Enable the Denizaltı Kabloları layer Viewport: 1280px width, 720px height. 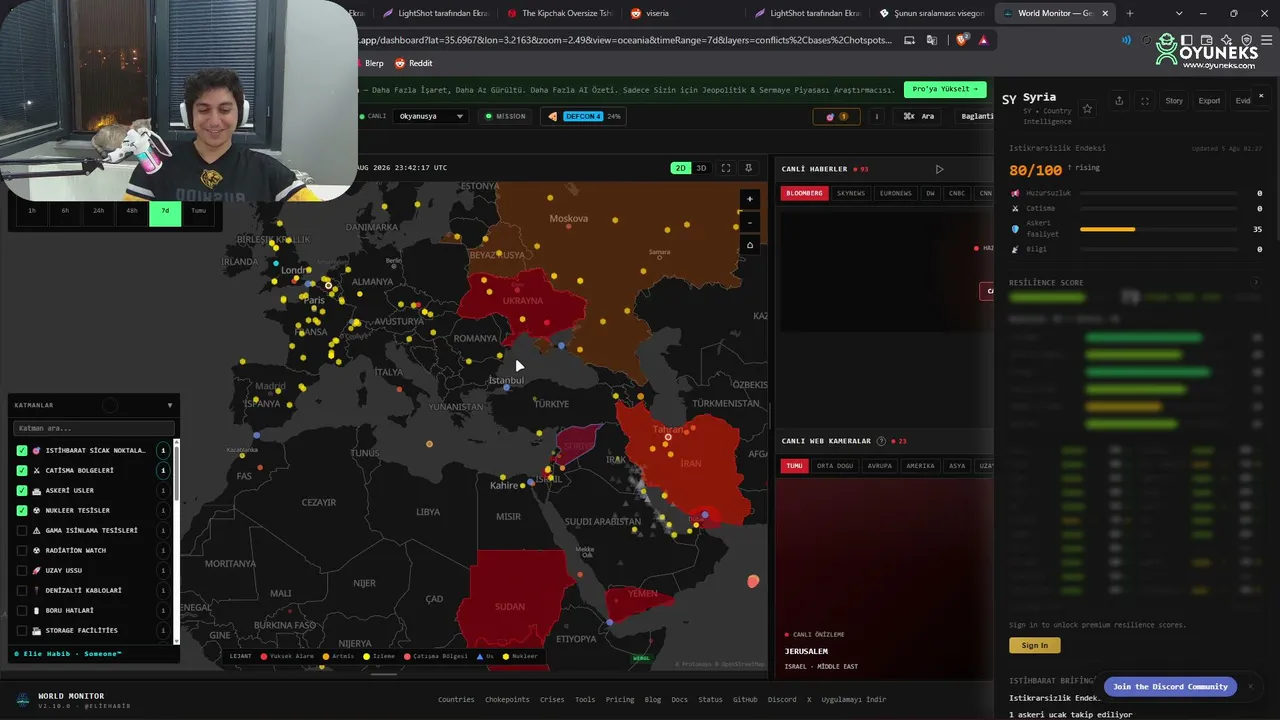coord(22,590)
